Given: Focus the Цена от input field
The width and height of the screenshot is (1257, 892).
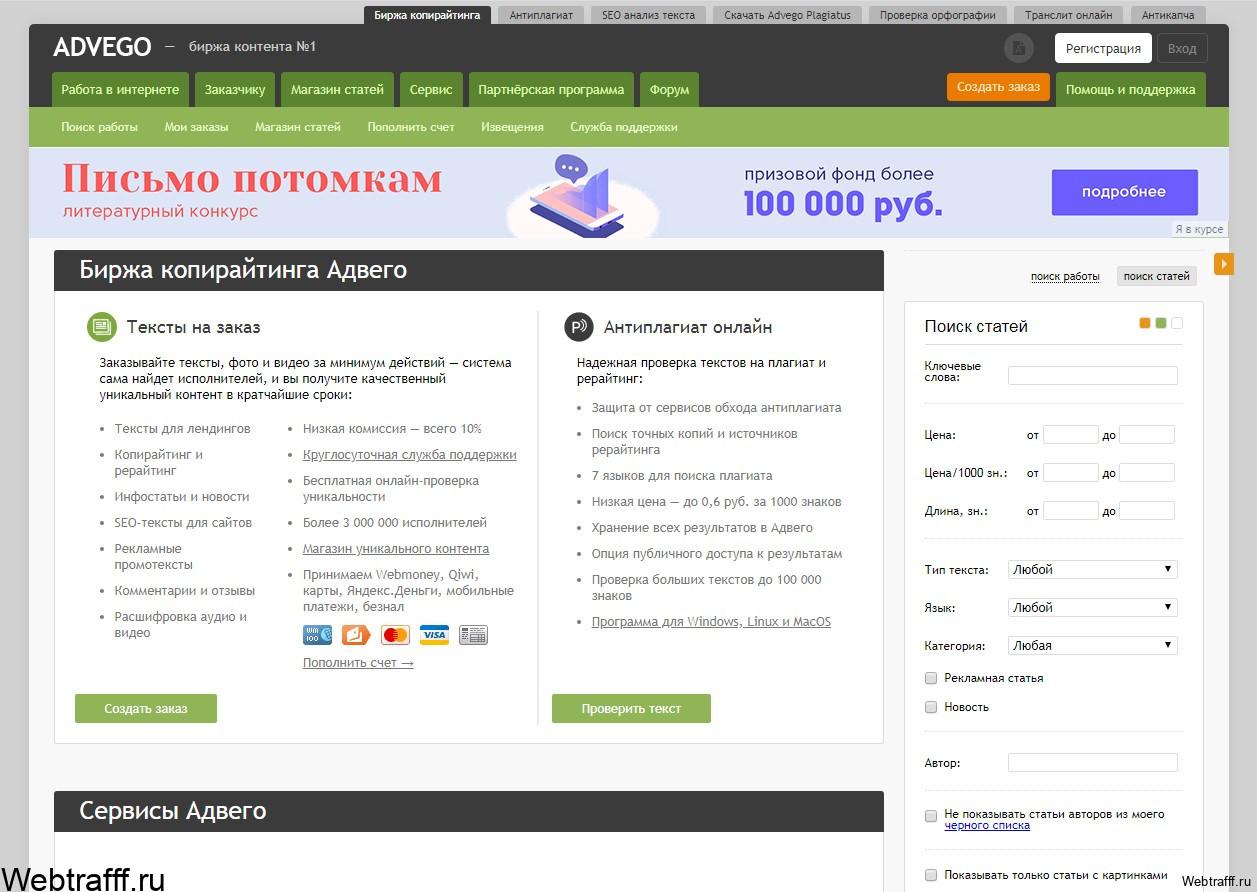Looking at the screenshot, I should [x=1070, y=435].
